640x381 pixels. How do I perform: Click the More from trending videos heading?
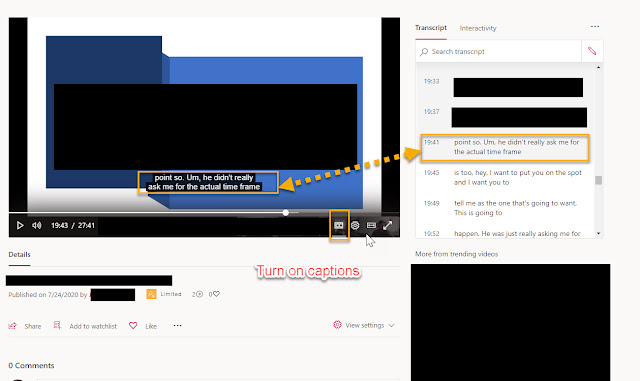(x=456, y=254)
